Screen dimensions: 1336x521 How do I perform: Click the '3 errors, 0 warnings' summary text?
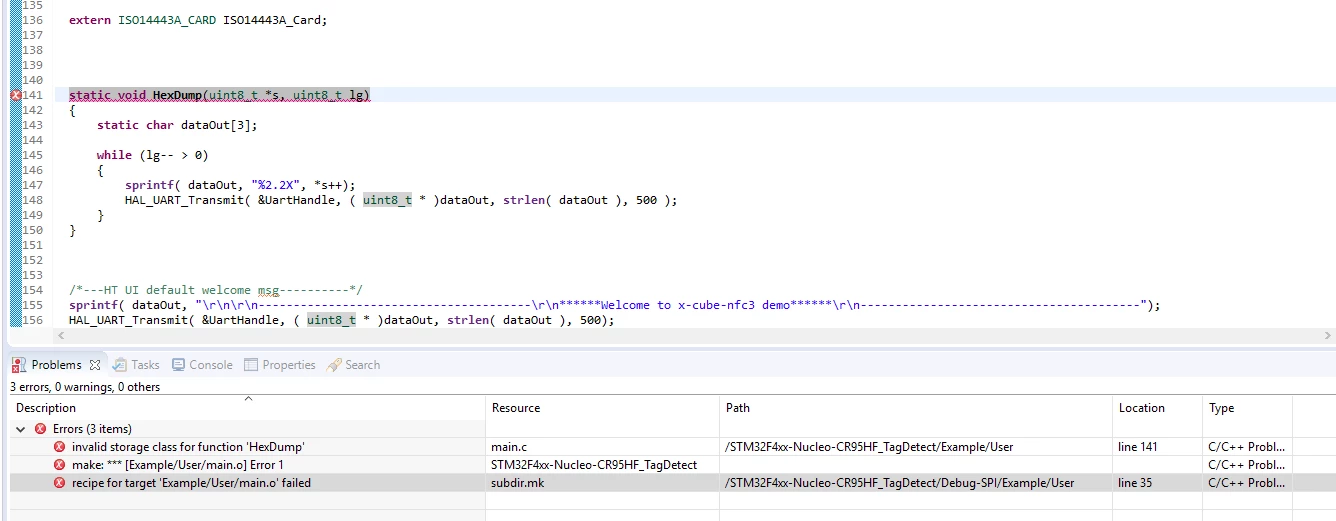(85, 387)
